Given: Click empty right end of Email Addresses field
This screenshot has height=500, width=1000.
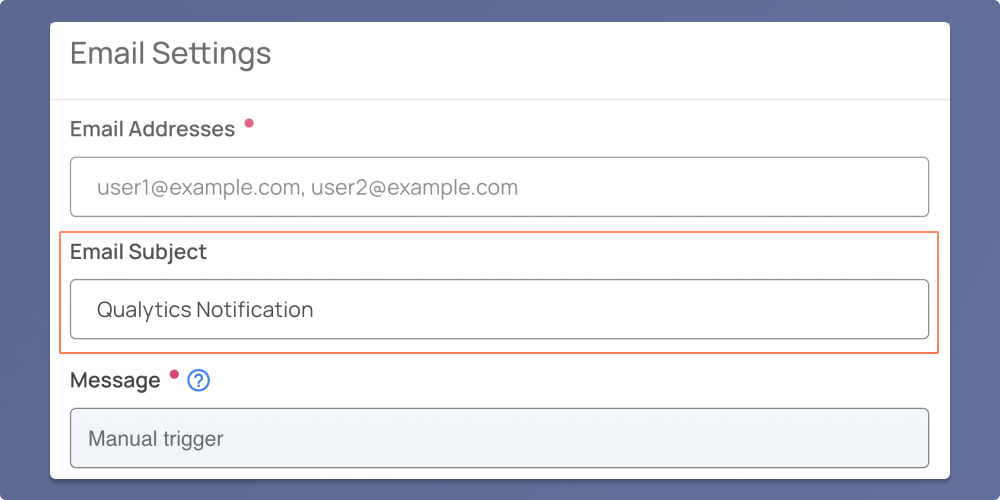Looking at the screenshot, I should click(829, 187).
